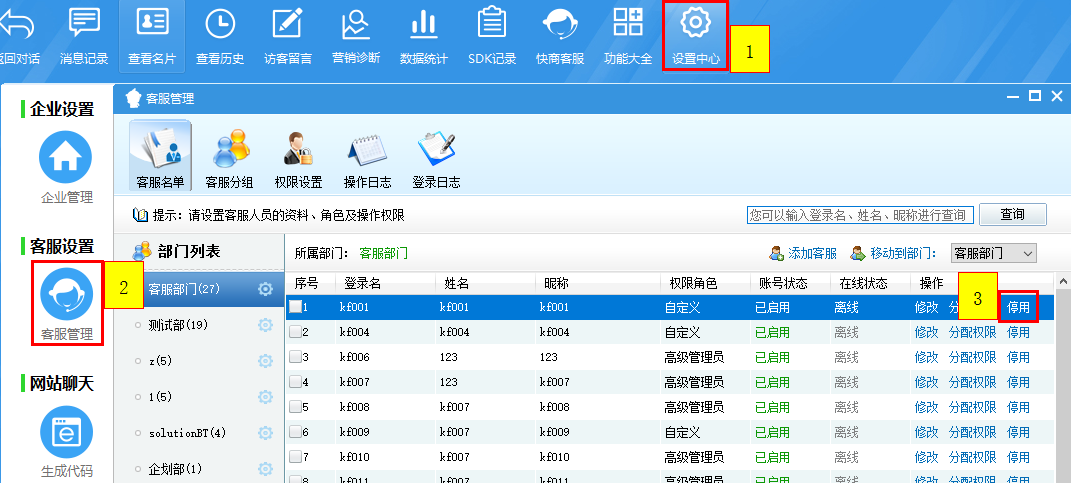Click 停用 link for kf001 row
Screen dimensions: 1071x494
click(1018, 307)
